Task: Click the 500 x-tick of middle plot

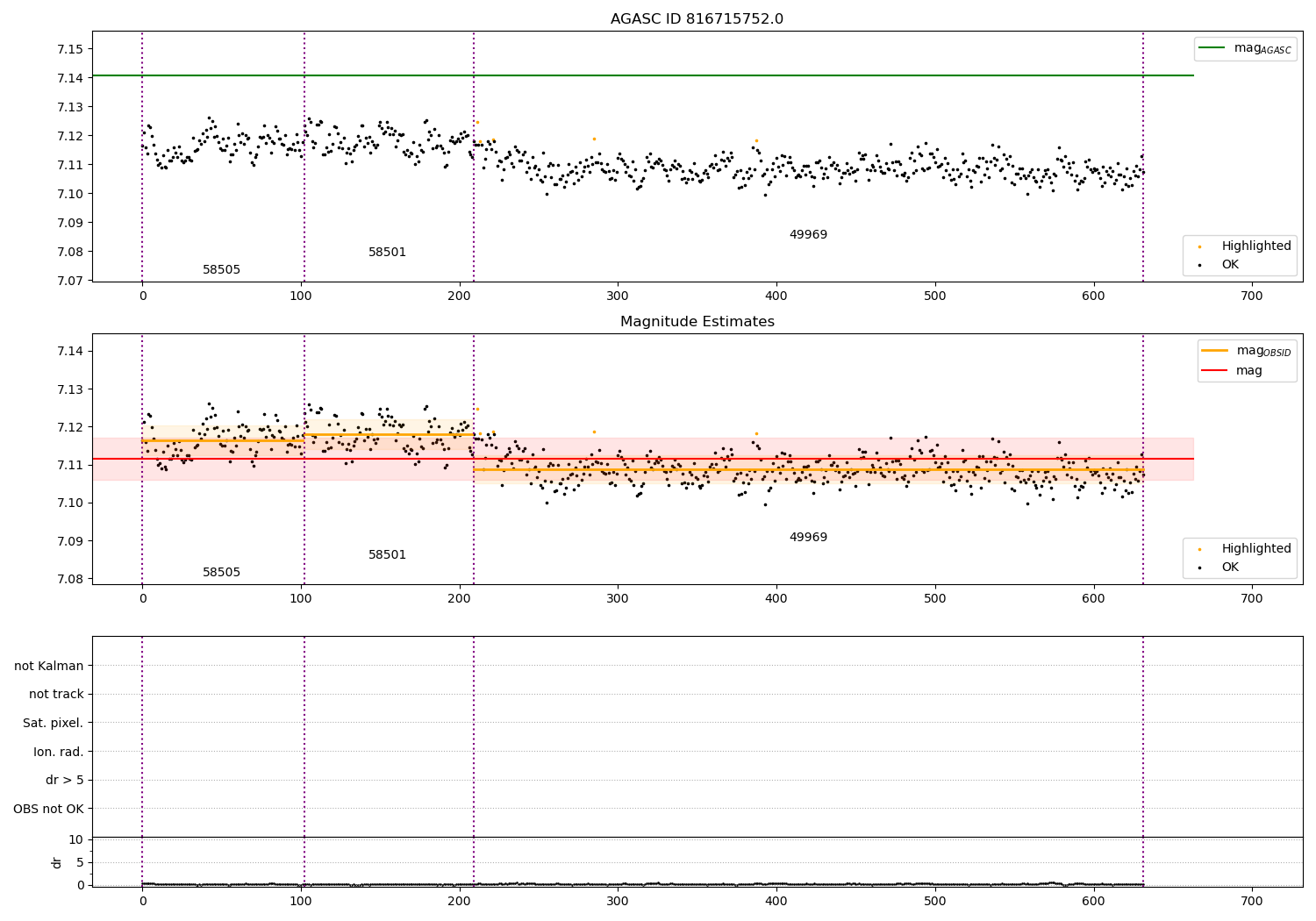Action: coord(935,599)
